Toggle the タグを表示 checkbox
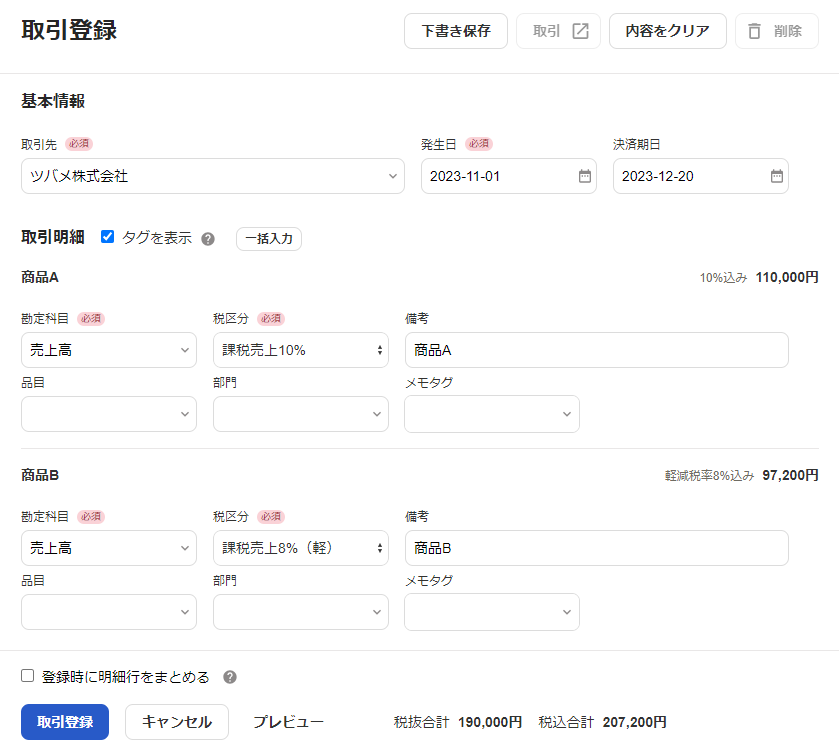Viewport: 839px width, 755px height. 108,237
